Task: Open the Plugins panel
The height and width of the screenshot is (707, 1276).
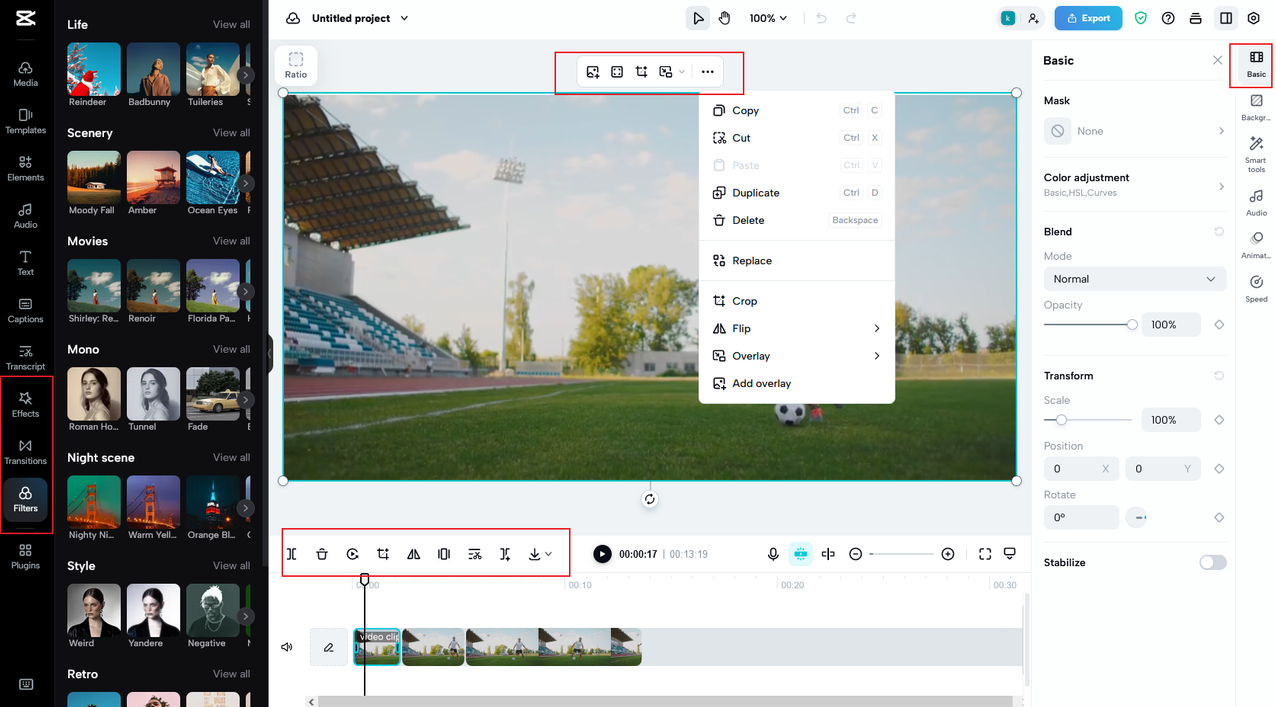Action: click(26, 556)
